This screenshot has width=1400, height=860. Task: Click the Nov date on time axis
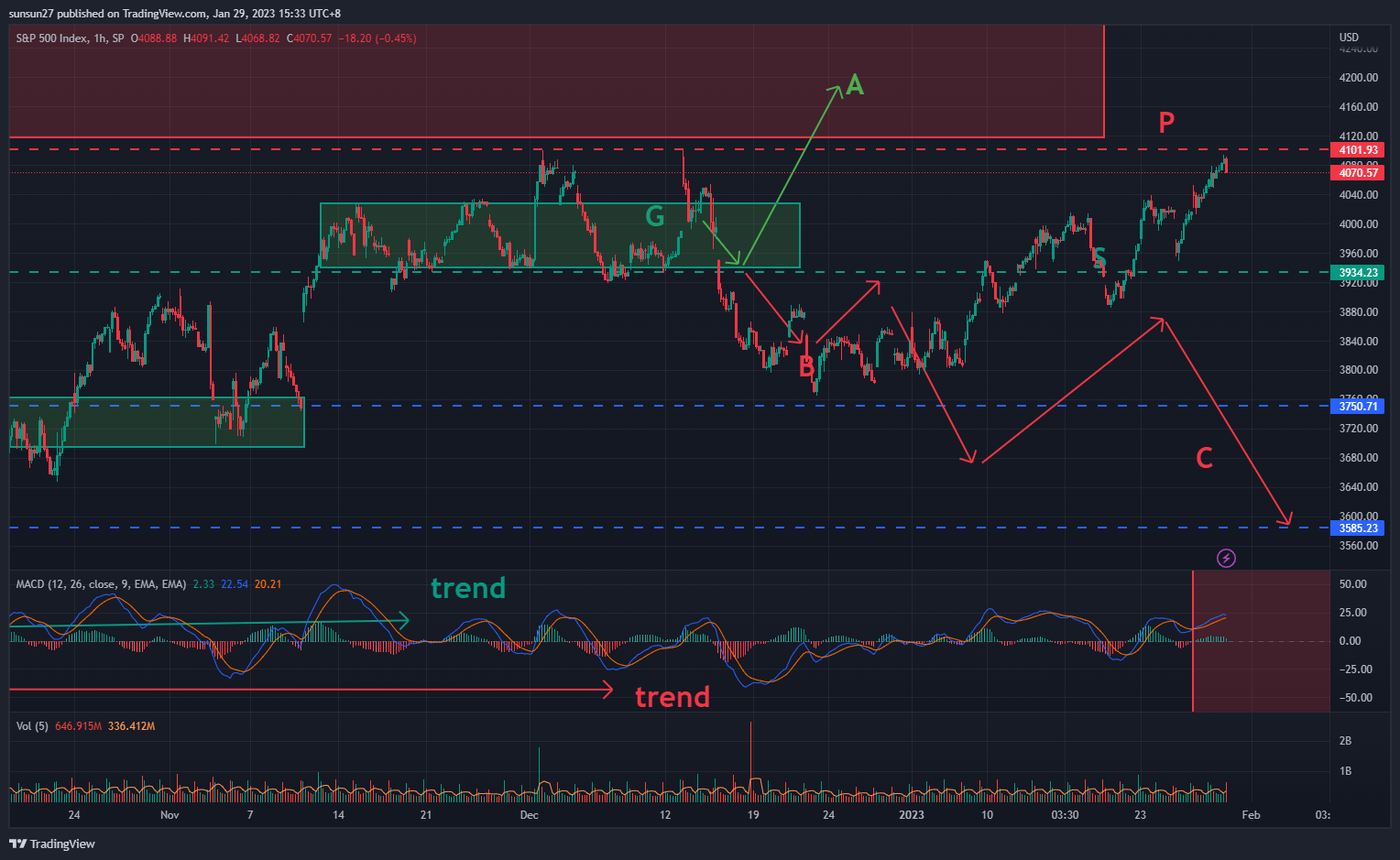[170, 814]
